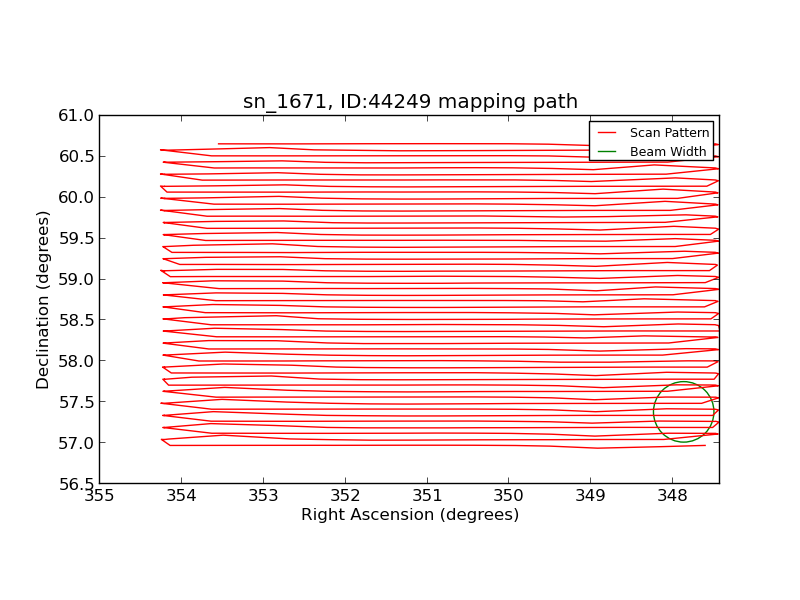Click the 'Declination (degrees)' axis label
Viewport: 800px width, 600px height.
coord(43,300)
